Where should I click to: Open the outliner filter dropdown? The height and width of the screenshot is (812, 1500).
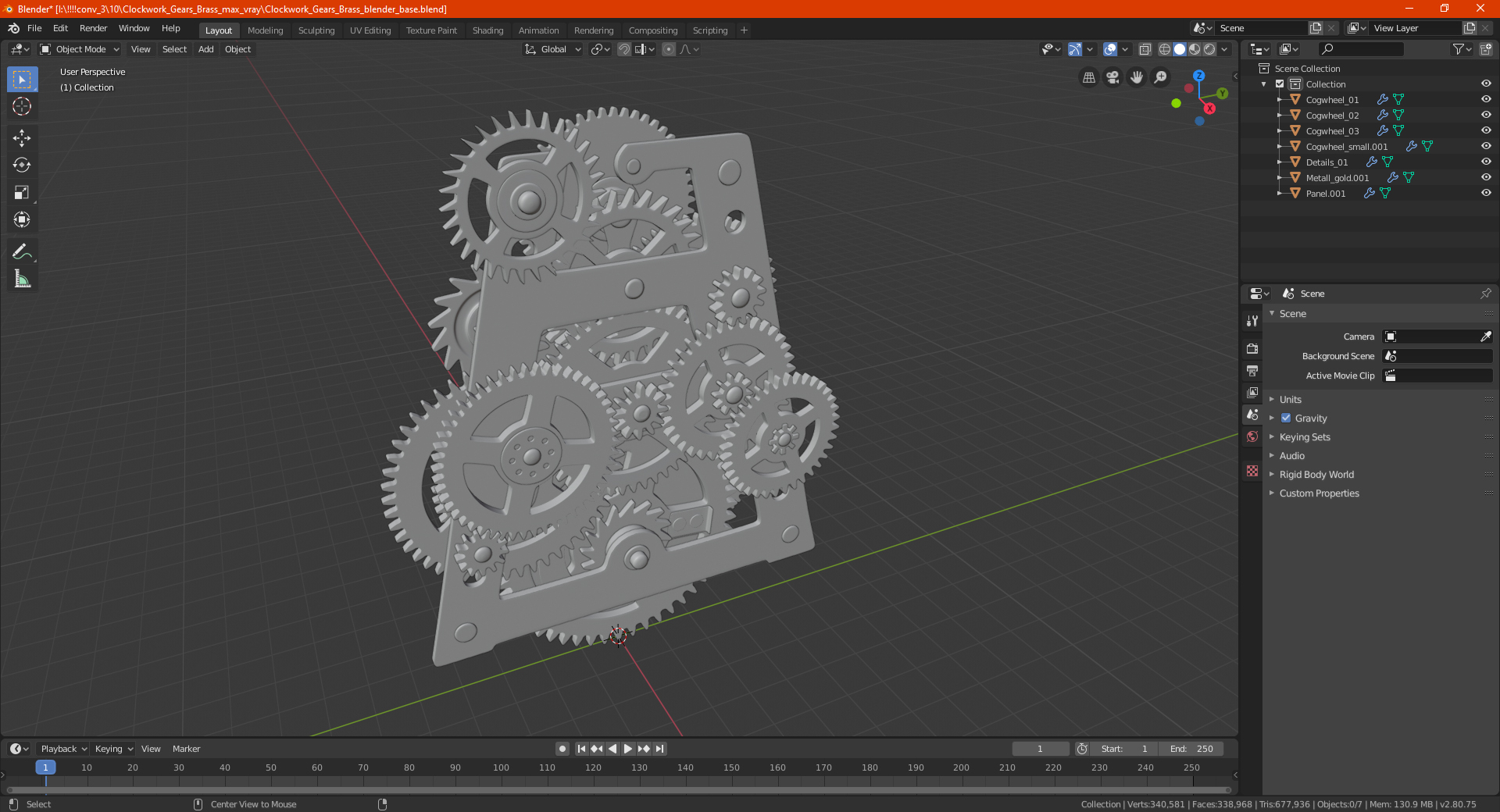point(1462,49)
